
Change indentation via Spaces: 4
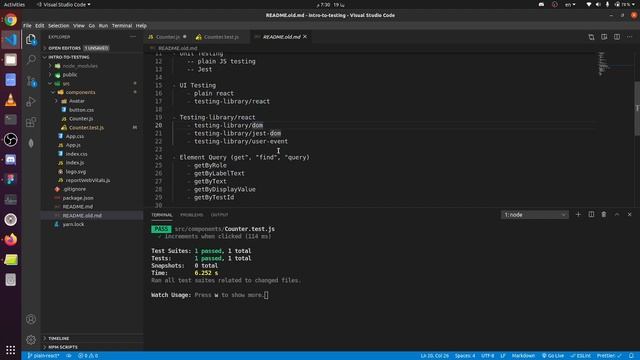pyautogui.click(x=465, y=356)
